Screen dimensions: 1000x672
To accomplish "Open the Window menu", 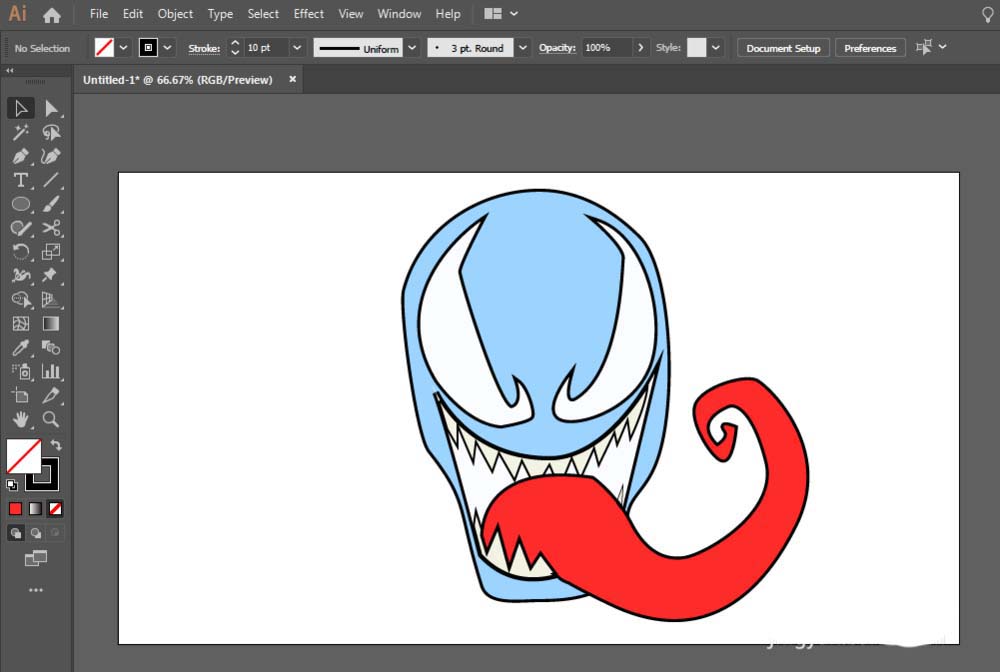I will tap(399, 13).
